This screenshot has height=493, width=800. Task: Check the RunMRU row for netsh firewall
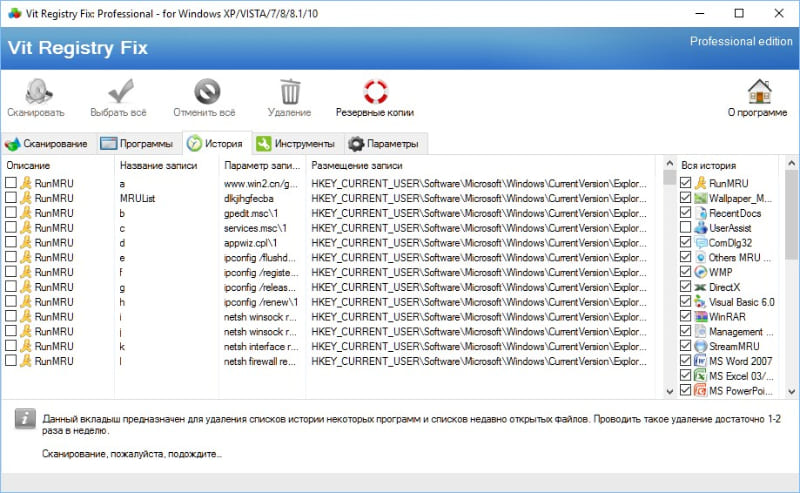tap(11, 360)
